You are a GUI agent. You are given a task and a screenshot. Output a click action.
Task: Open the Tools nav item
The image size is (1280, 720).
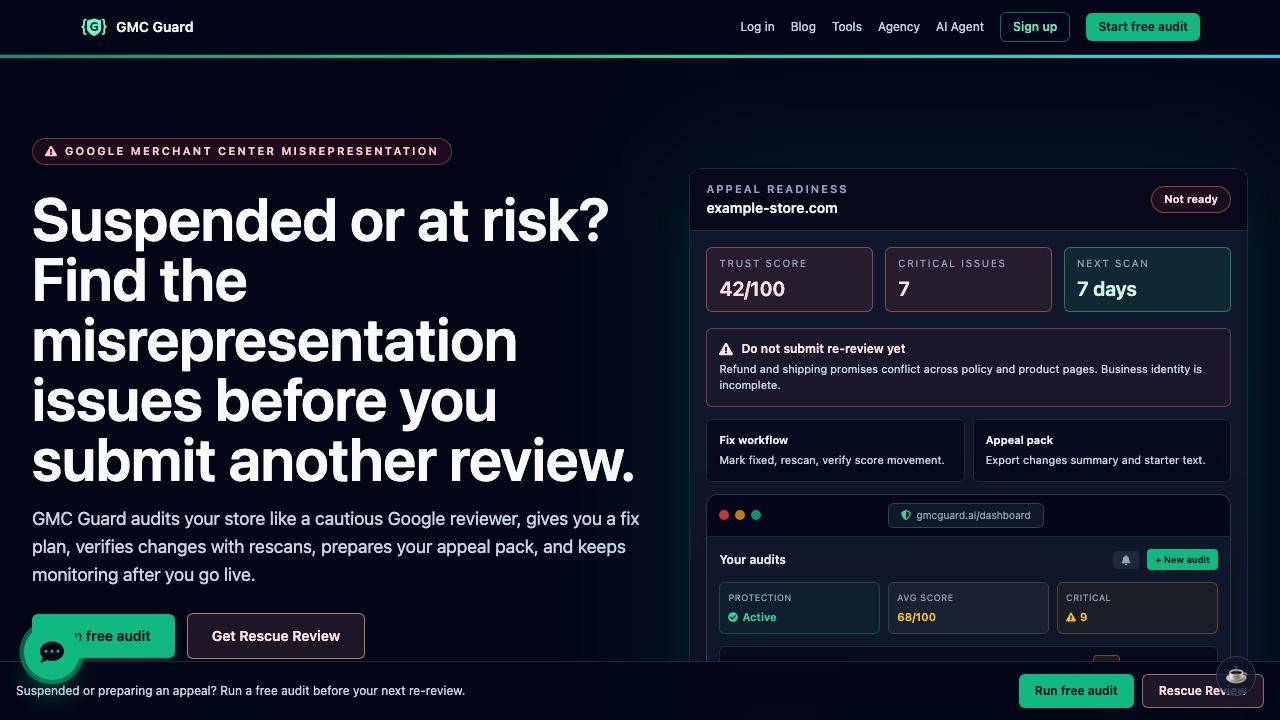pos(847,27)
